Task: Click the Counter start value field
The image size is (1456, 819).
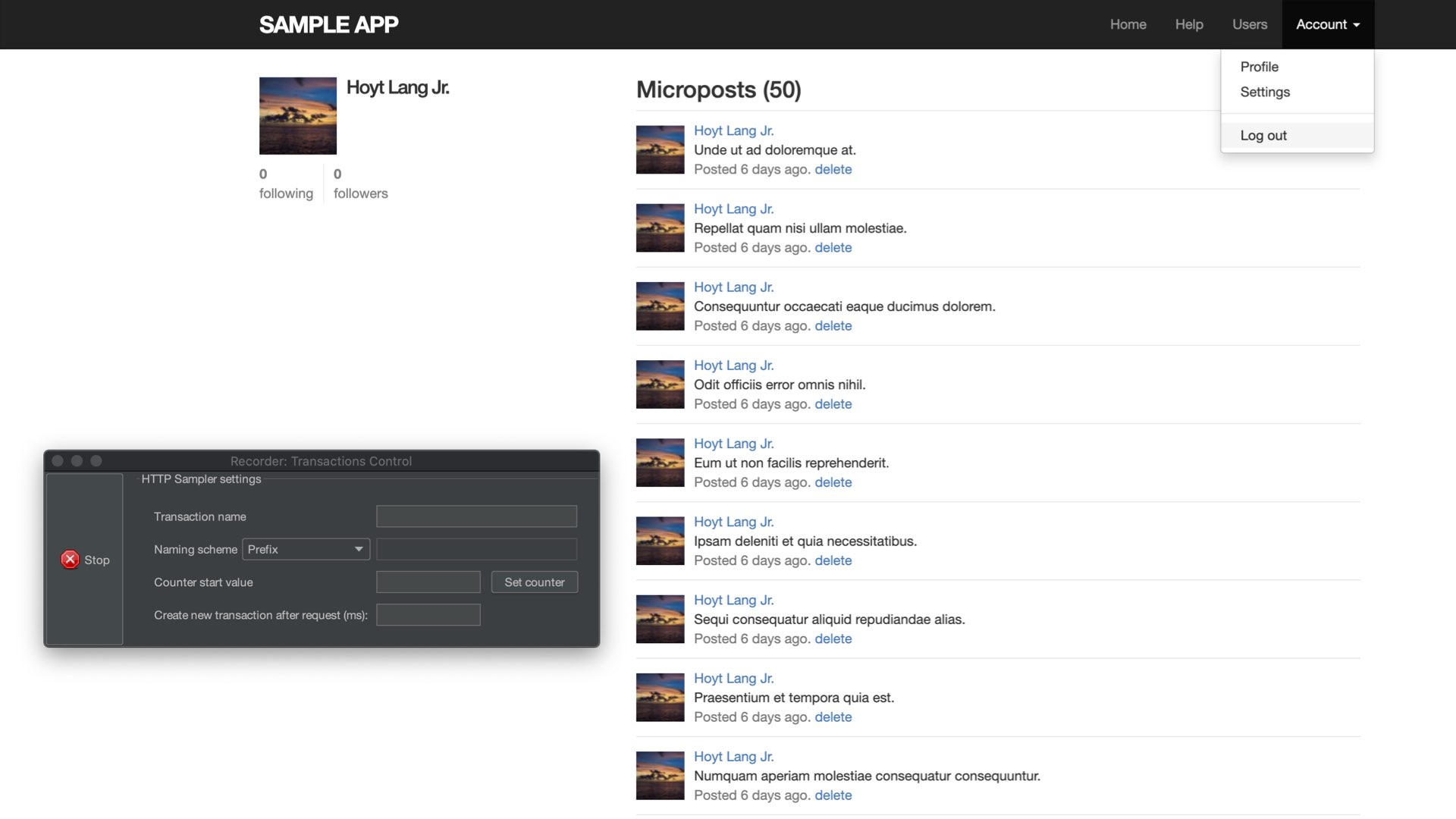Action: click(x=428, y=582)
